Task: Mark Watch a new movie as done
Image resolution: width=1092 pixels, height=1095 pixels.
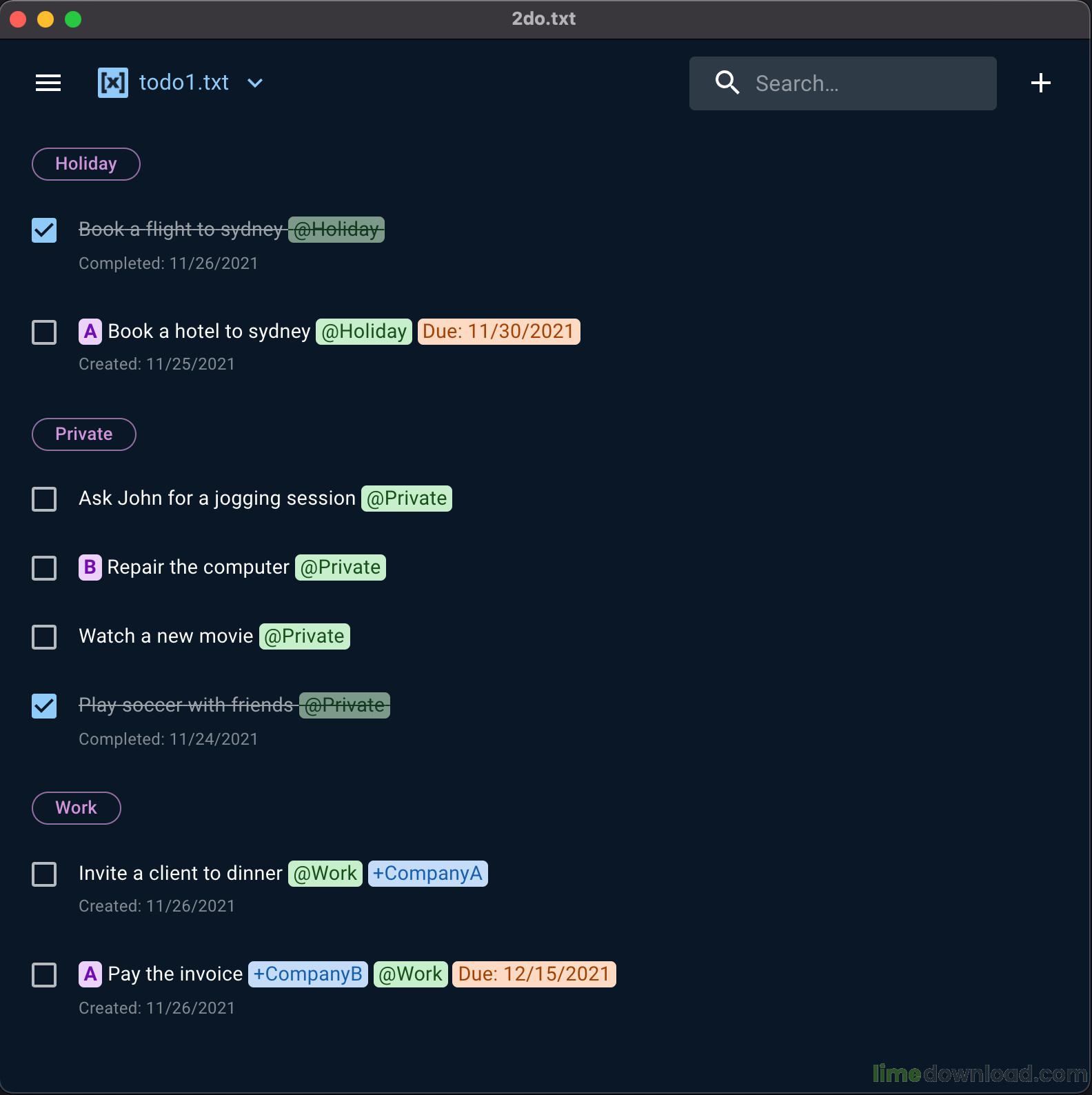Action: (44, 637)
